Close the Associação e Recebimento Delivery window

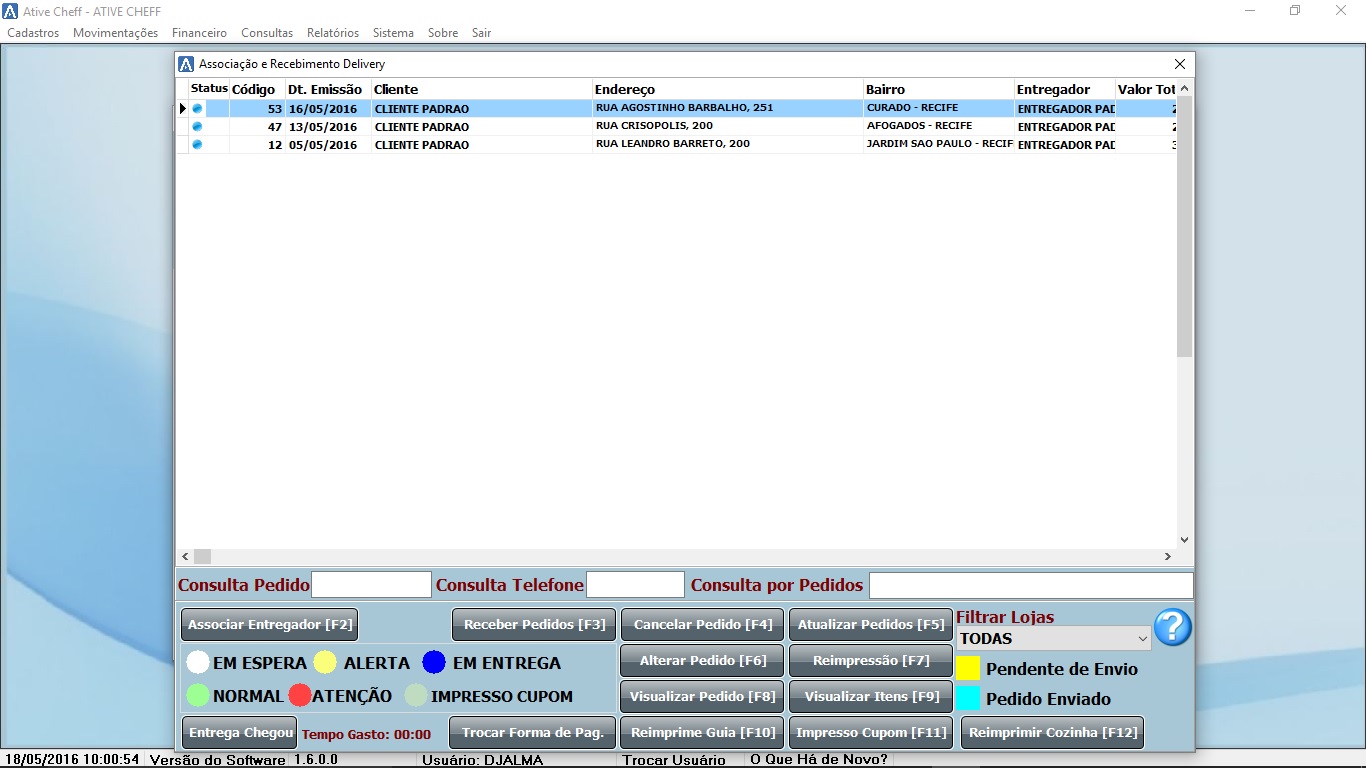coord(1180,64)
